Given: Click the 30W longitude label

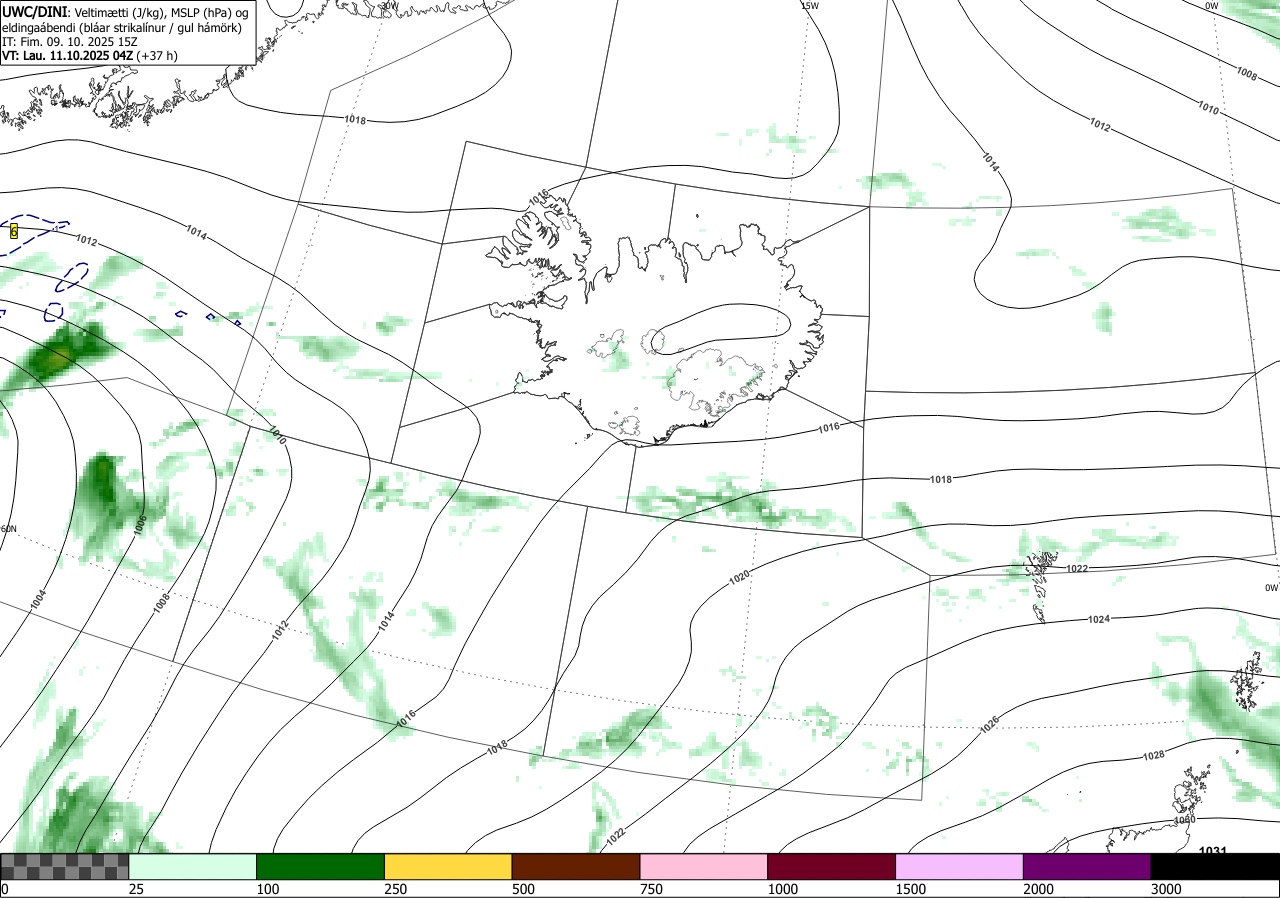Looking at the screenshot, I should pyautogui.click(x=389, y=6).
